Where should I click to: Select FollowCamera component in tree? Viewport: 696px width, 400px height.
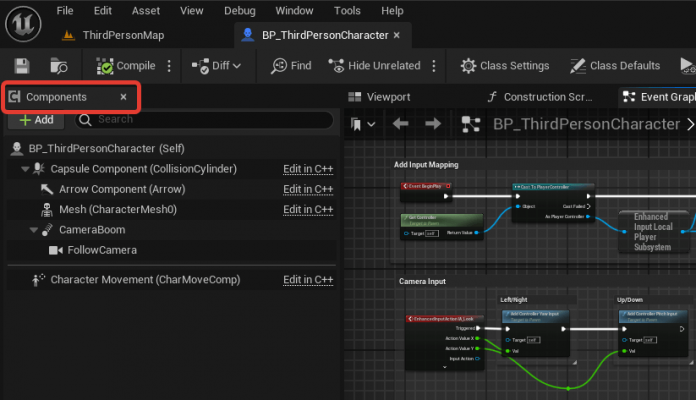click(102, 250)
